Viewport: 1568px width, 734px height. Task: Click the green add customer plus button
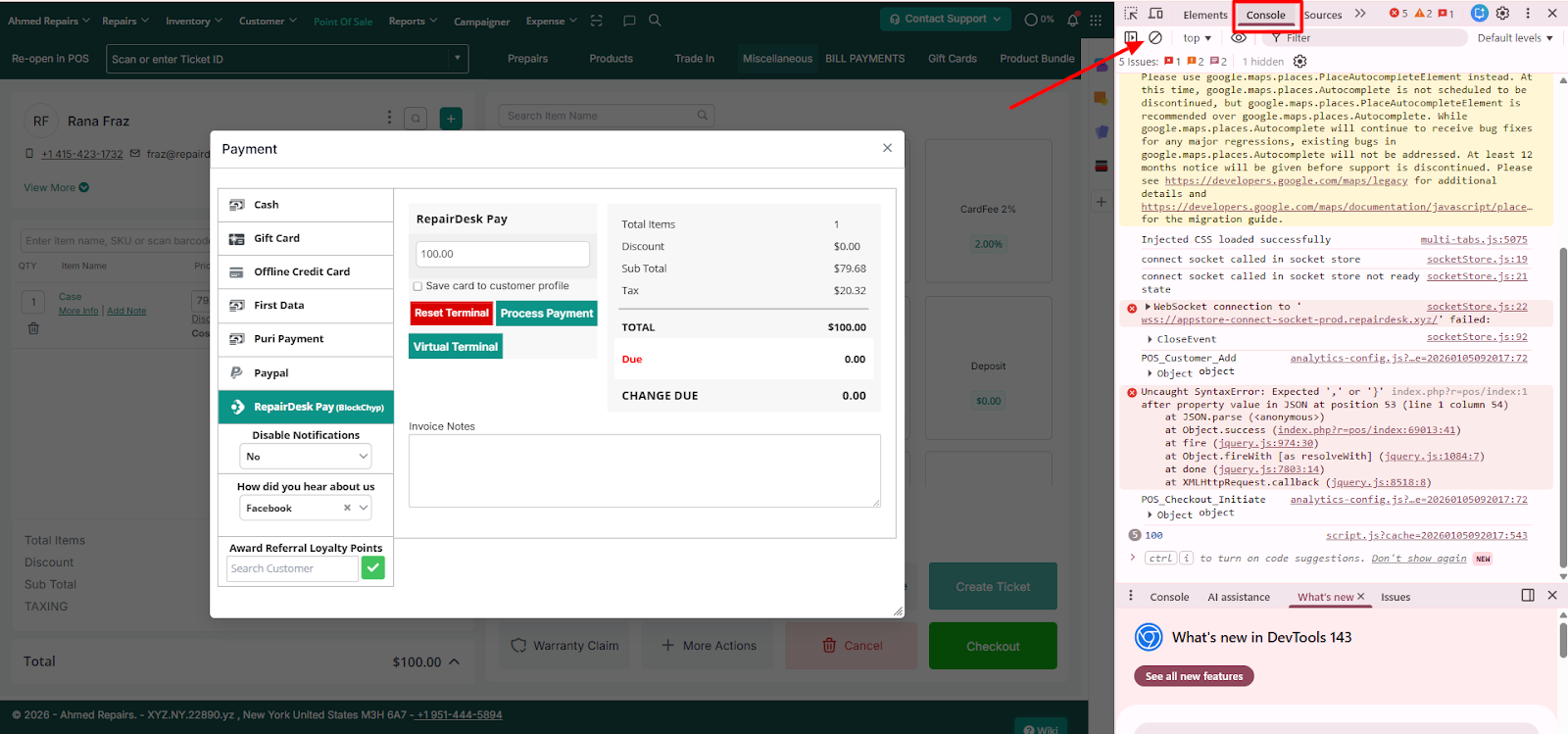pyautogui.click(x=451, y=119)
